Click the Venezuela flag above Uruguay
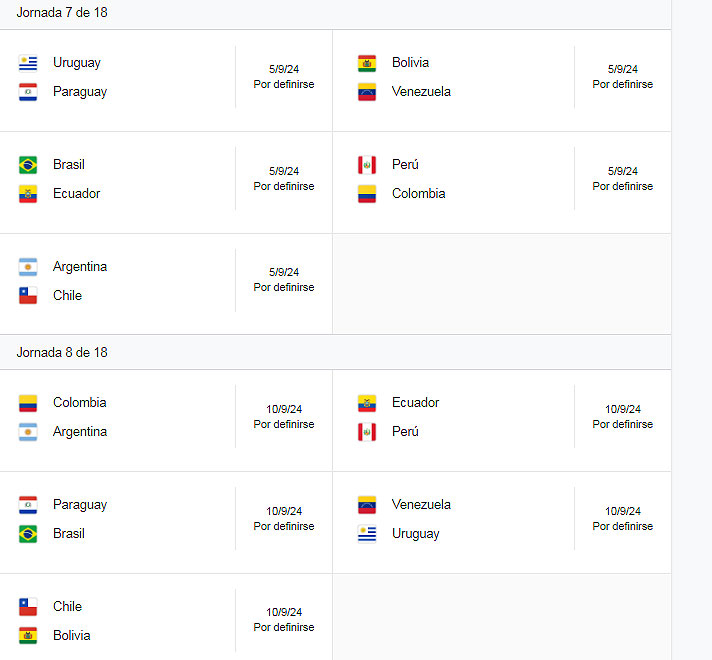Viewport: 712px width, 660px height. [366, 505]
